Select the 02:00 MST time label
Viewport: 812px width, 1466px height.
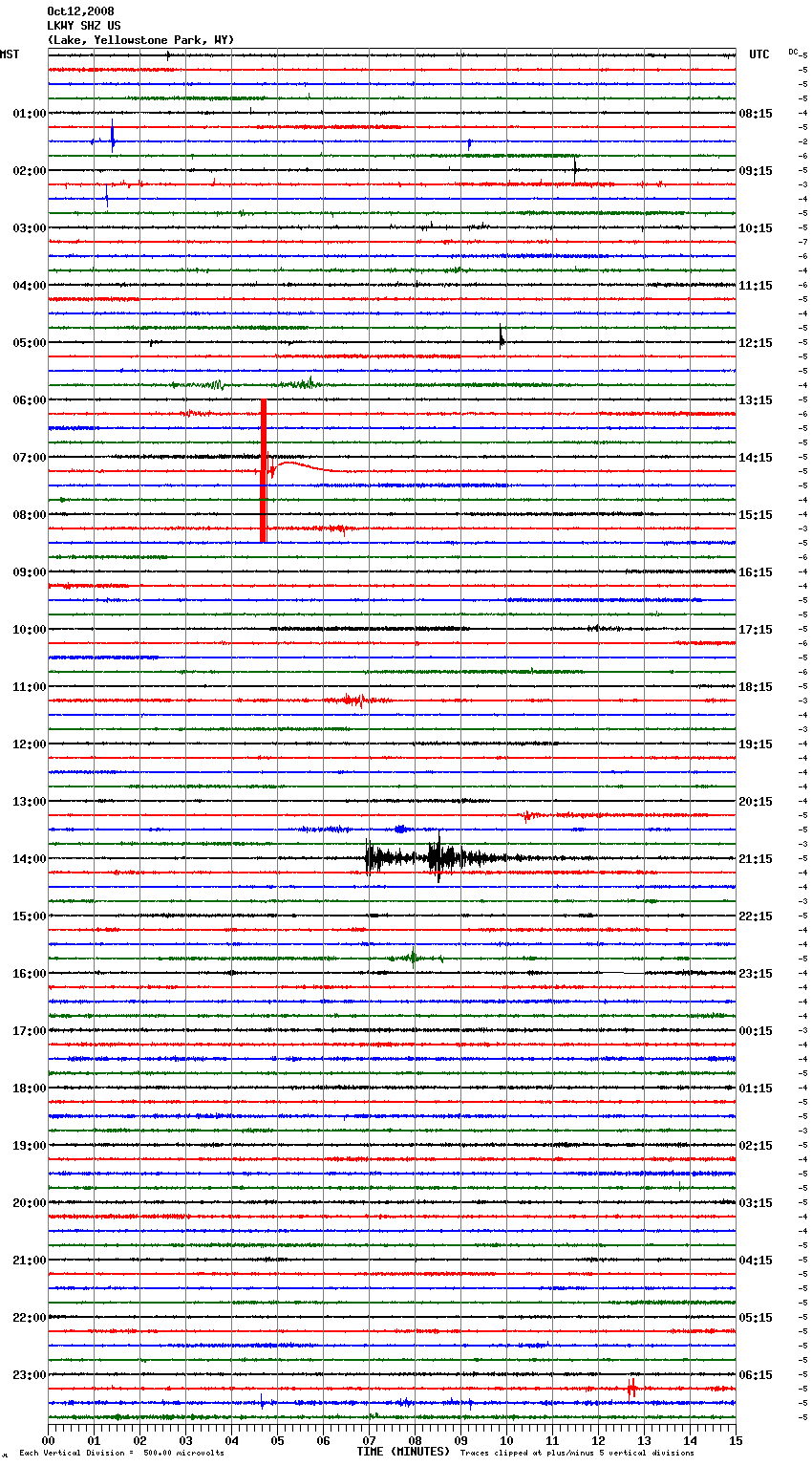(30, 171)
